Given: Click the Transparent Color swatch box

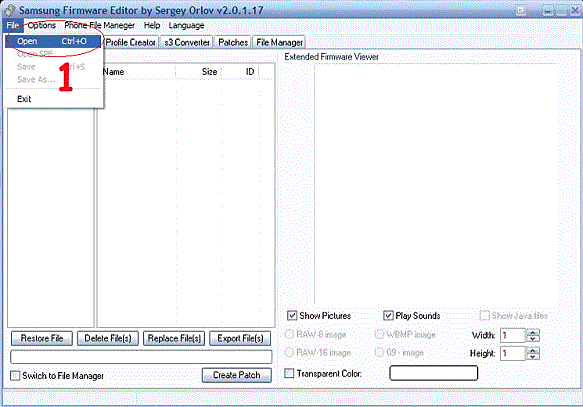Looking at the screenshot, I should 434,373.
